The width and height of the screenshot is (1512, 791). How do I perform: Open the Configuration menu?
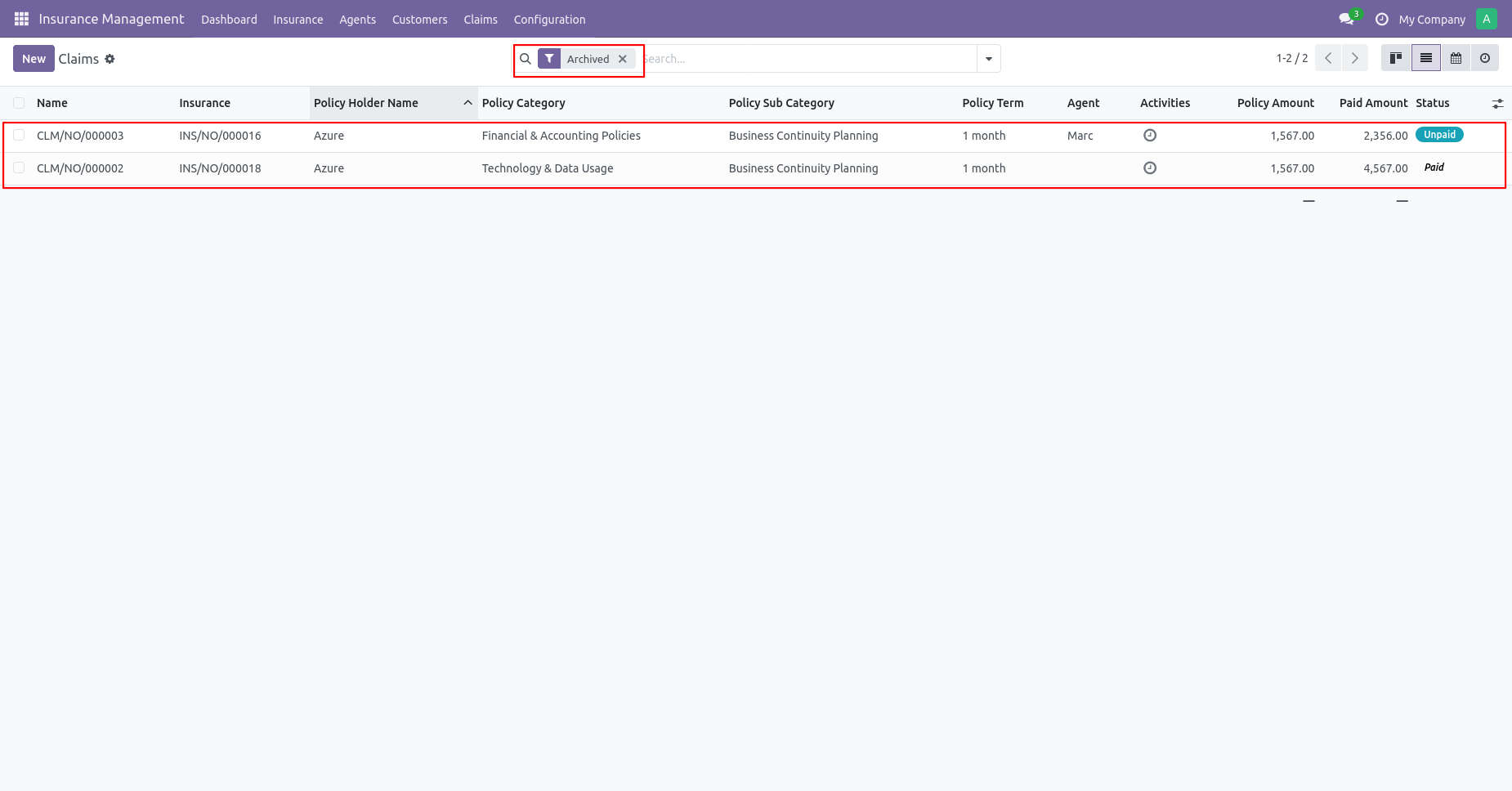tap(549, 20)
